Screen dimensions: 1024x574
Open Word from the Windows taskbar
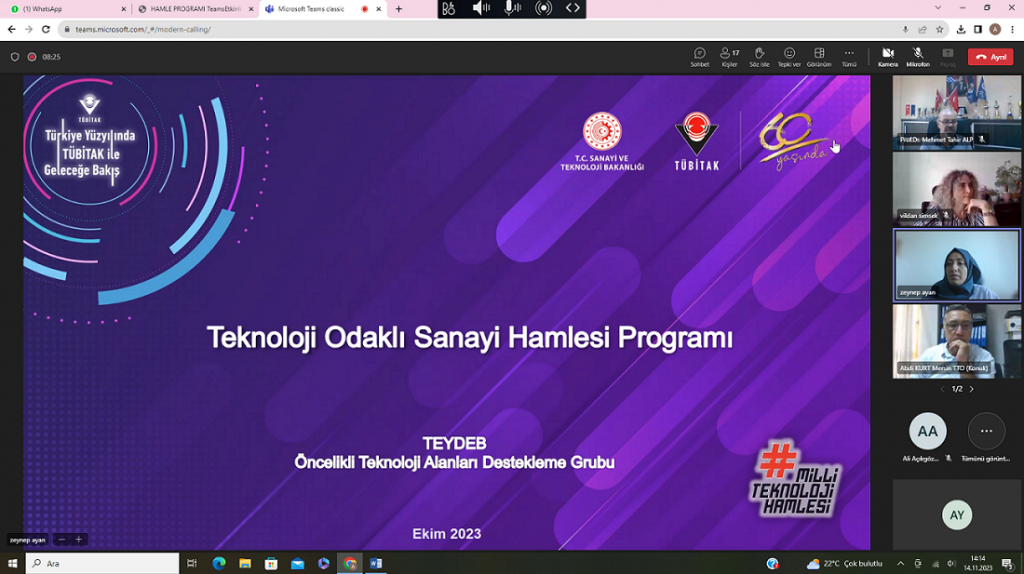(x=376, y=564)
